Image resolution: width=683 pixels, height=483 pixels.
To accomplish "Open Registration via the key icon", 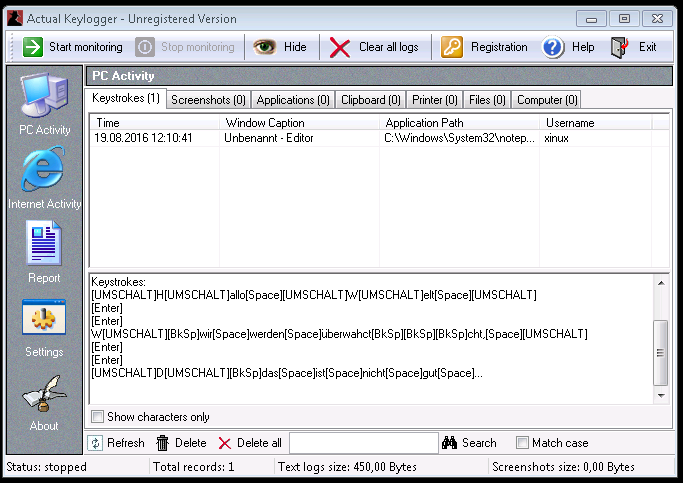I will click(x=452, y=47).
